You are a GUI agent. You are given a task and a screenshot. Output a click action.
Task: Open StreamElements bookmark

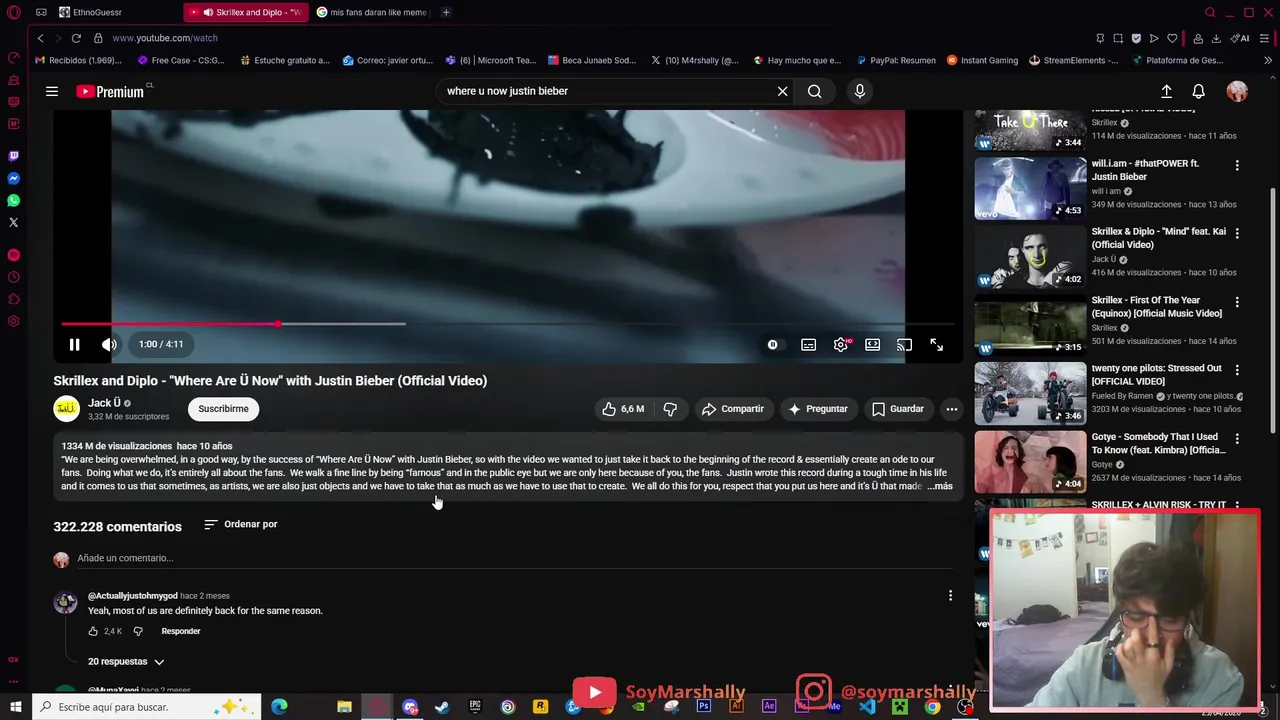(x=1074, y=60)
